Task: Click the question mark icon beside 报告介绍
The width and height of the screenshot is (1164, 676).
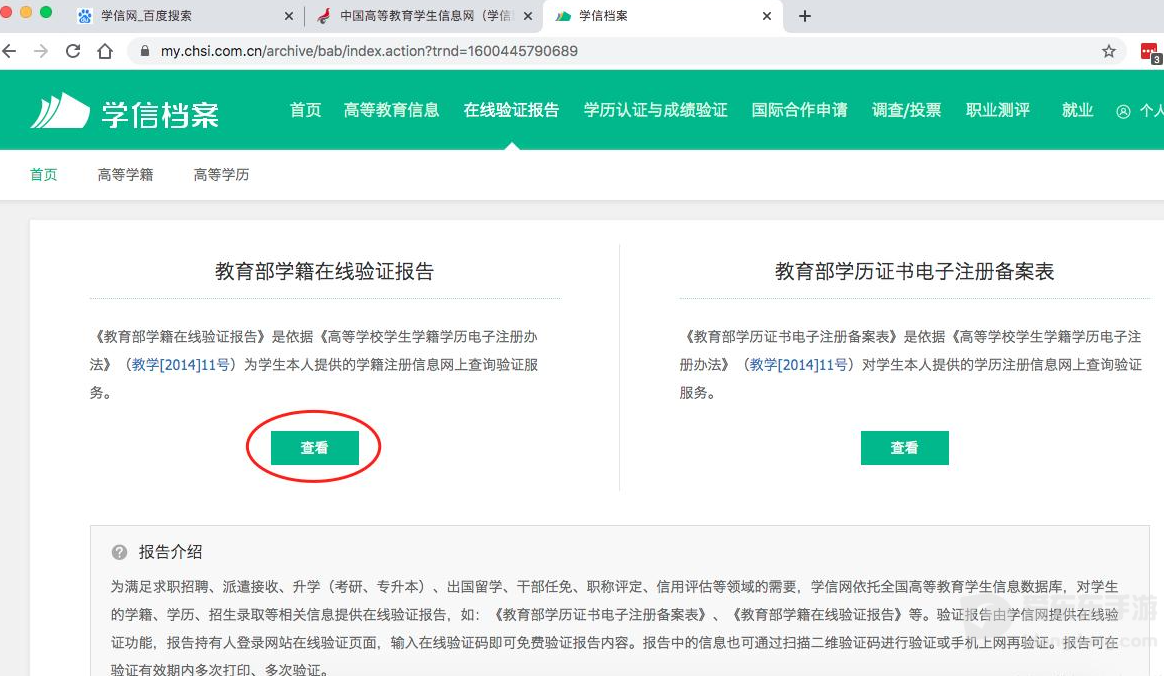Action: 119,552
